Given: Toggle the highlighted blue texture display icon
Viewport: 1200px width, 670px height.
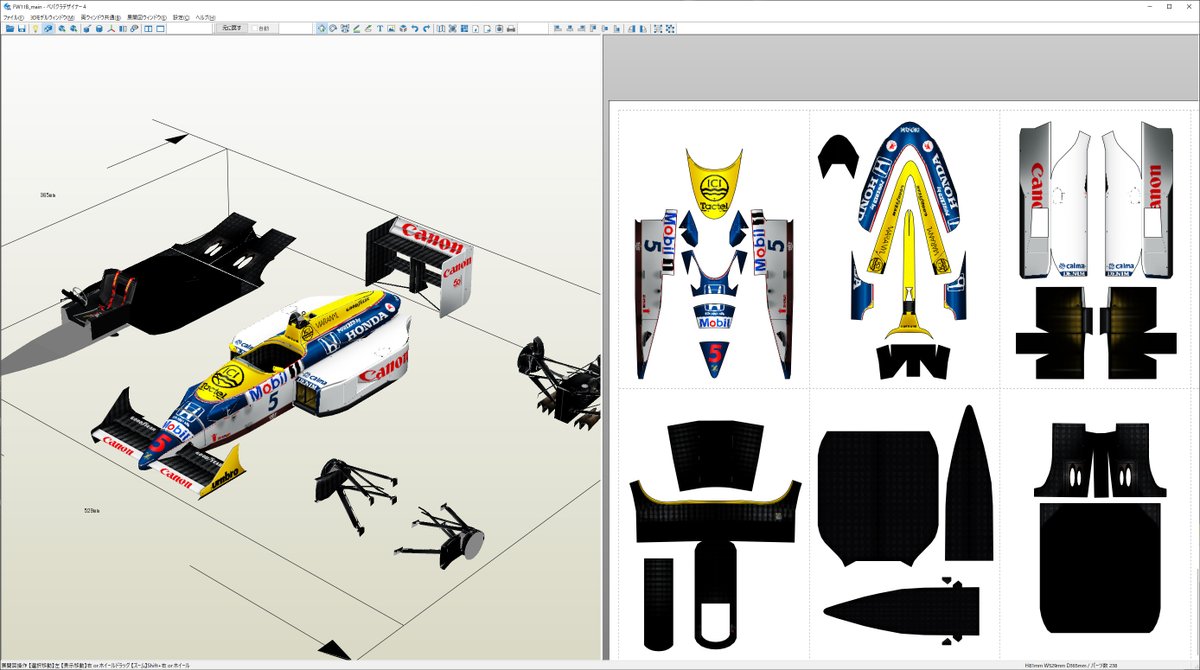Looking at the screenshot, I should click(48, 29).
